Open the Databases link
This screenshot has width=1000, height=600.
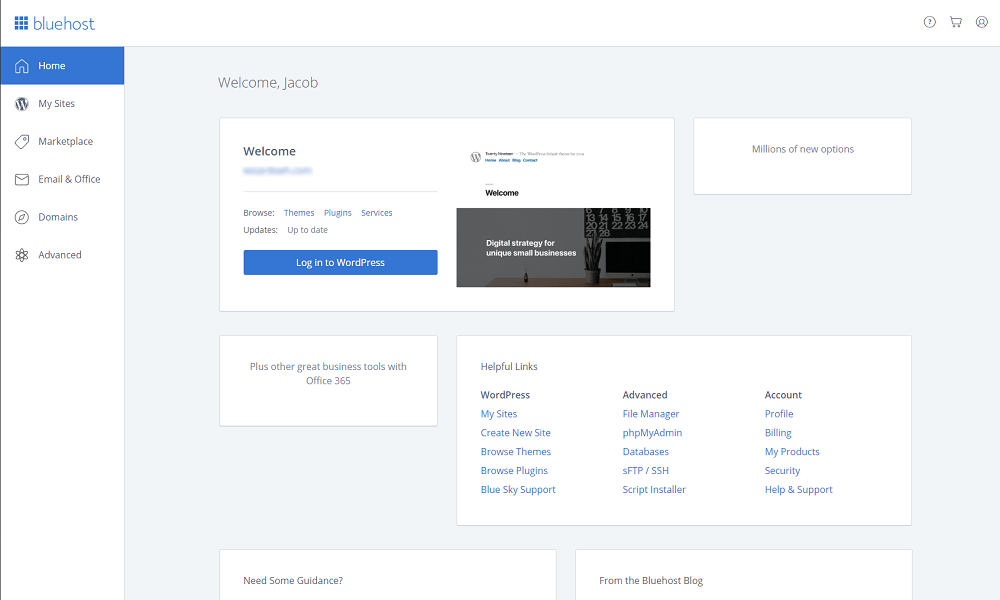(645, 451)
